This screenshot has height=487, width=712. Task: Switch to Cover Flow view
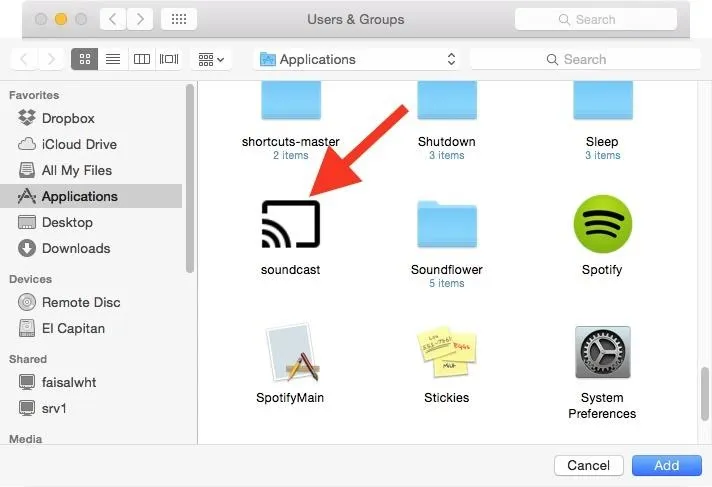point(169,59)
